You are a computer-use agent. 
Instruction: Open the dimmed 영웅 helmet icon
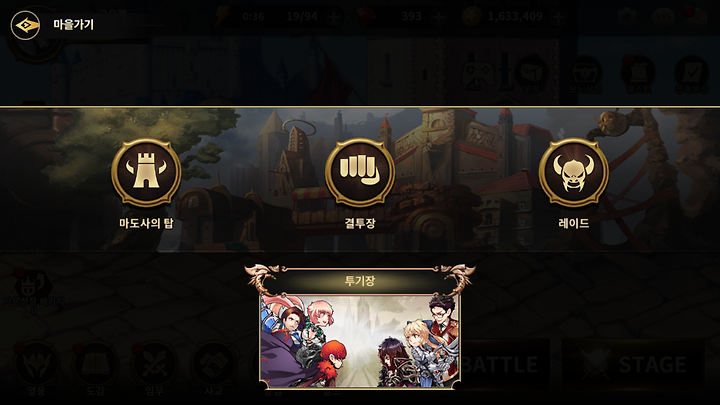tap(36, 365)
